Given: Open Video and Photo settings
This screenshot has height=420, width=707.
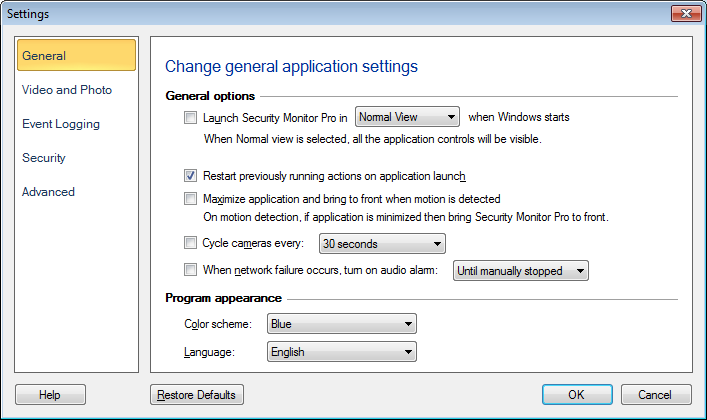Looking at the screenshot, I should (x=67, y=90).
